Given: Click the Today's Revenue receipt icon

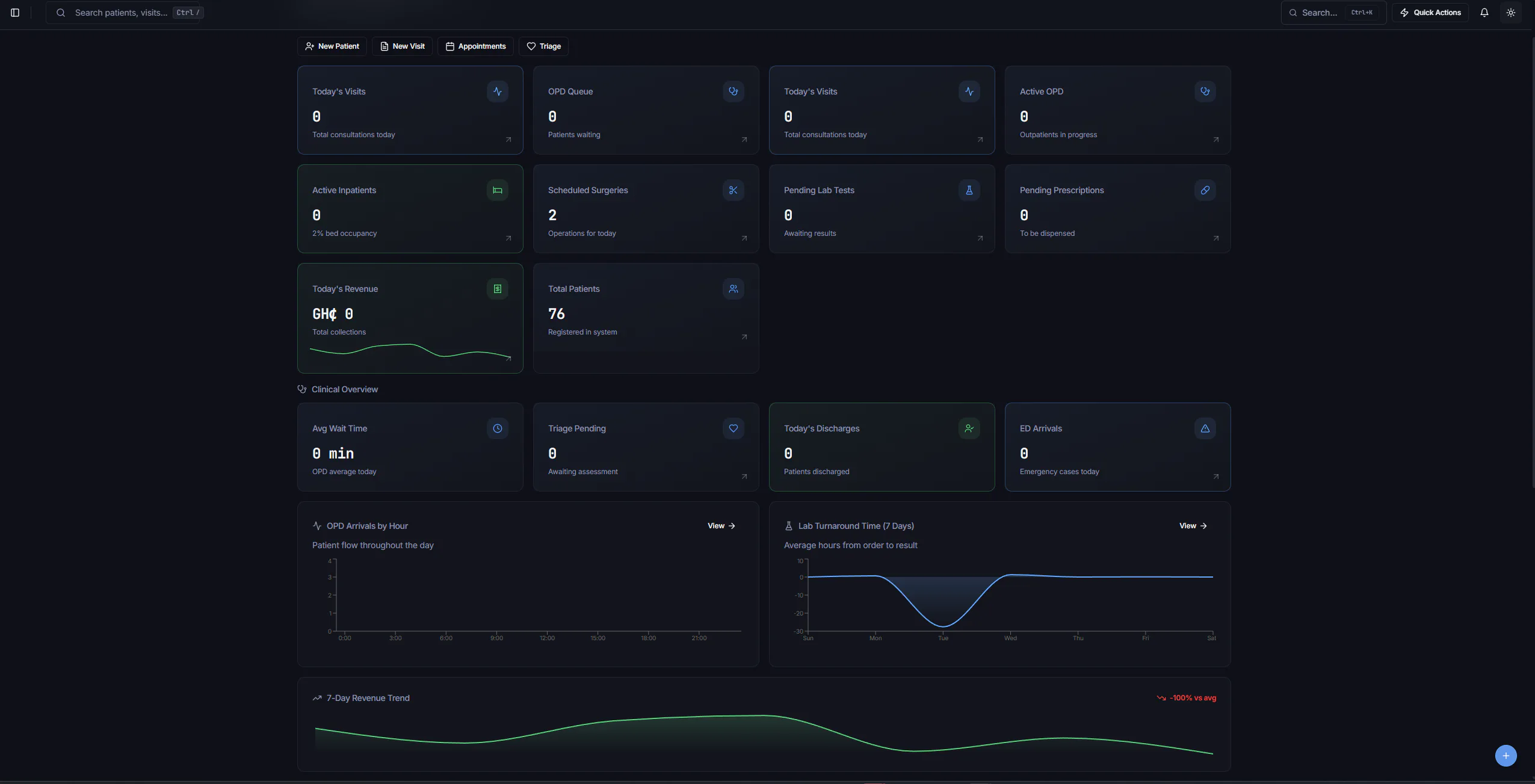Looking at the screenshot, I should pos(497,289).
